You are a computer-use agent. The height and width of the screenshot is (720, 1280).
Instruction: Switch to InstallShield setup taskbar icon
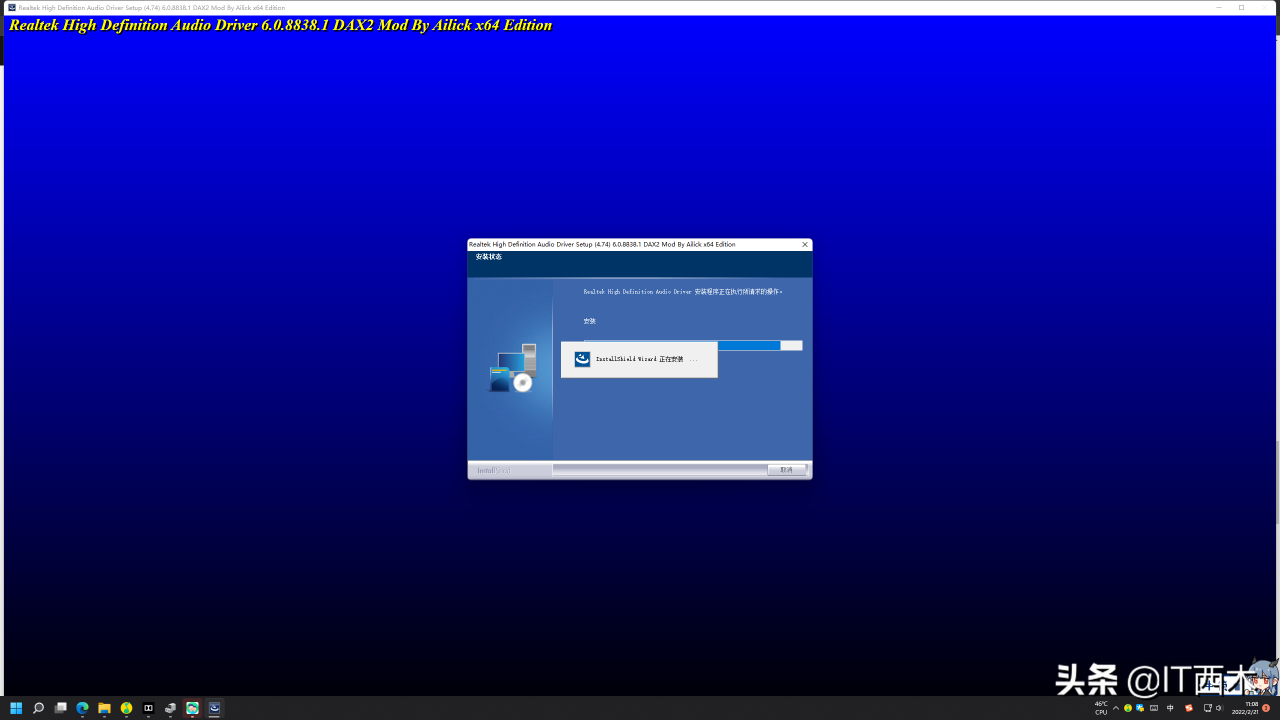click(x=214, y=708)
